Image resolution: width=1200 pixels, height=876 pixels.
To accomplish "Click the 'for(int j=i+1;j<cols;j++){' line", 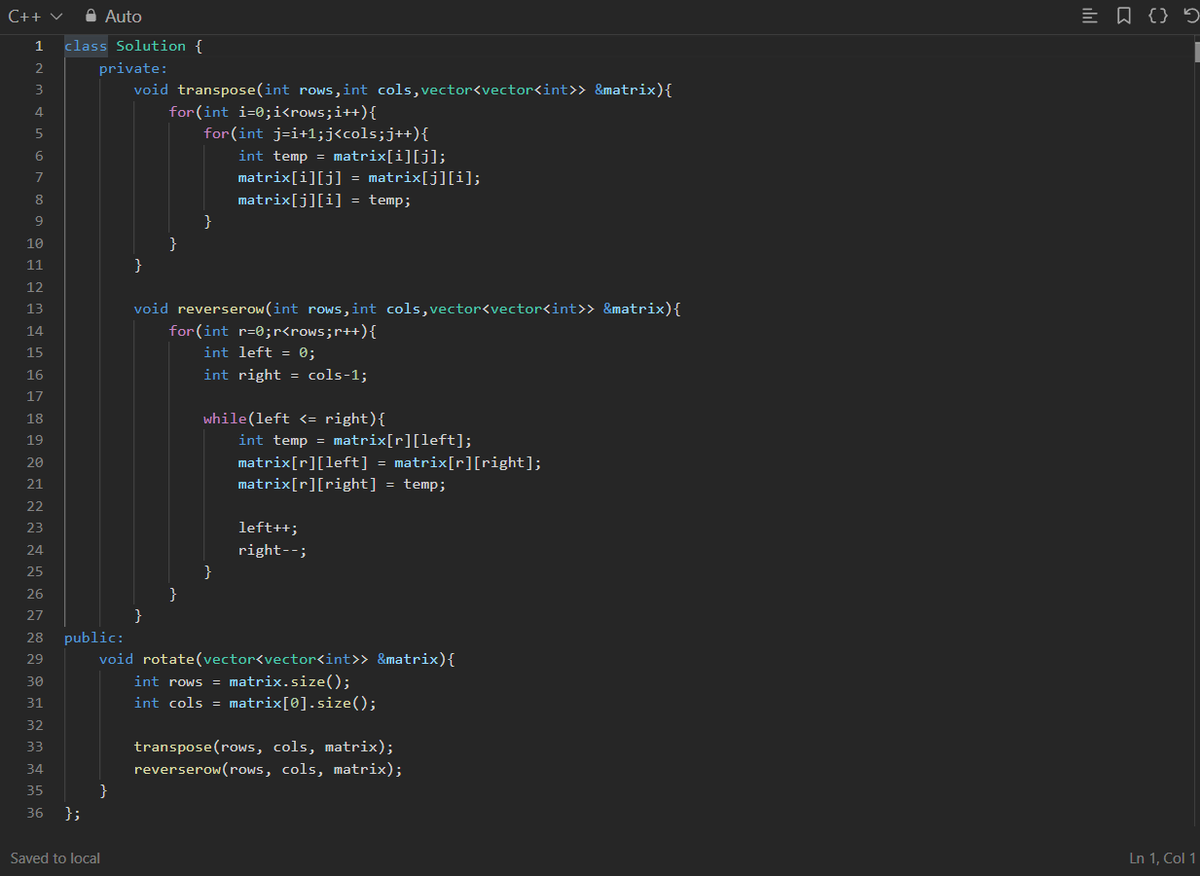I will 316,134.
